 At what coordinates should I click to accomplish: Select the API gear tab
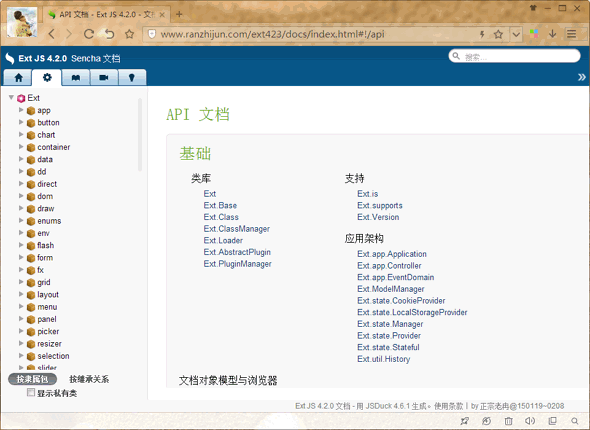(47, 77)
